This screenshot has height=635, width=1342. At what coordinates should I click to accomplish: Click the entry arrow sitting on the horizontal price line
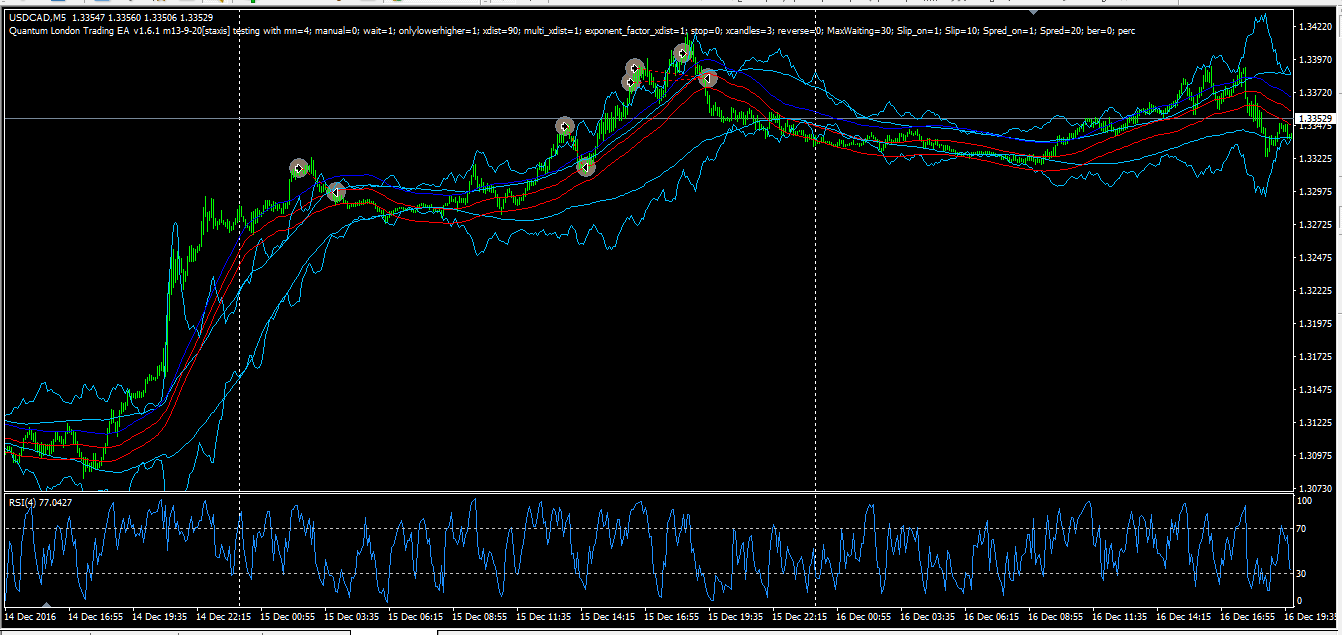[564, 126]
